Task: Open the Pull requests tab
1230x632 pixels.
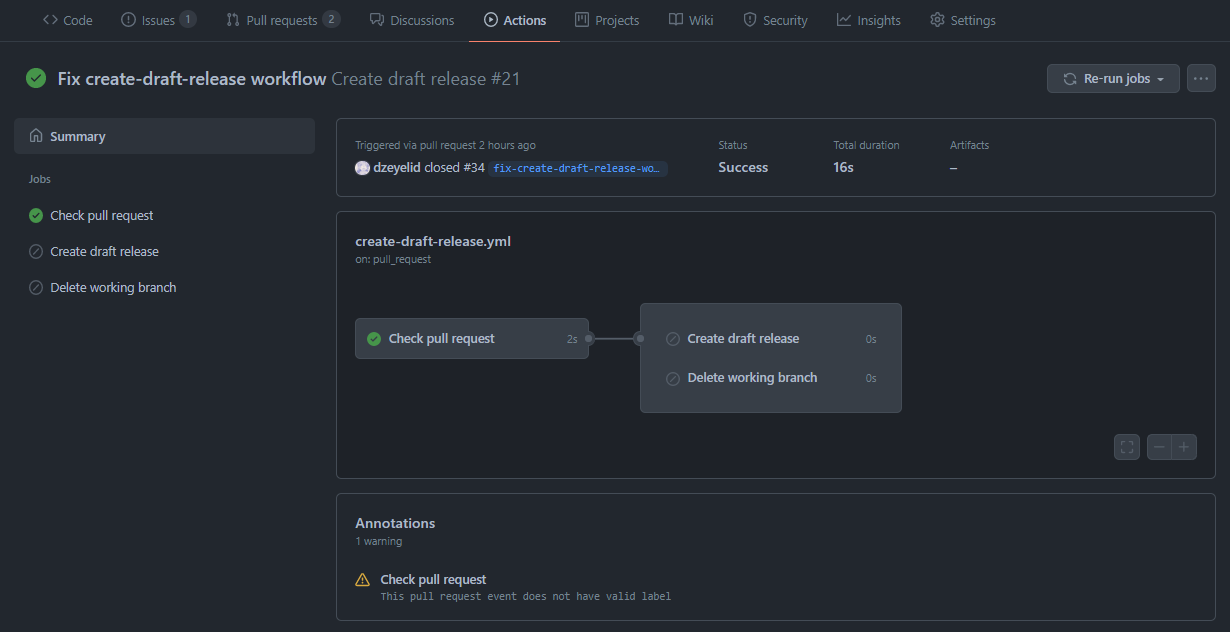Action: 283,19
